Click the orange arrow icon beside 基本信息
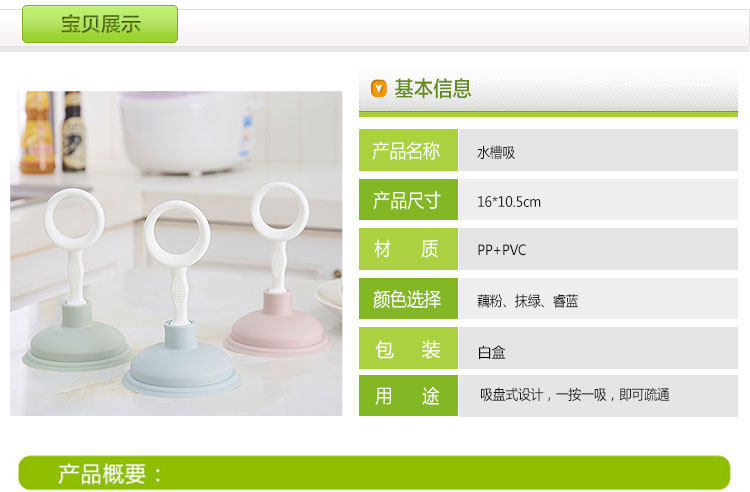Screen dimensions: 750x492 pyautogui.click(x=378, y=88)
